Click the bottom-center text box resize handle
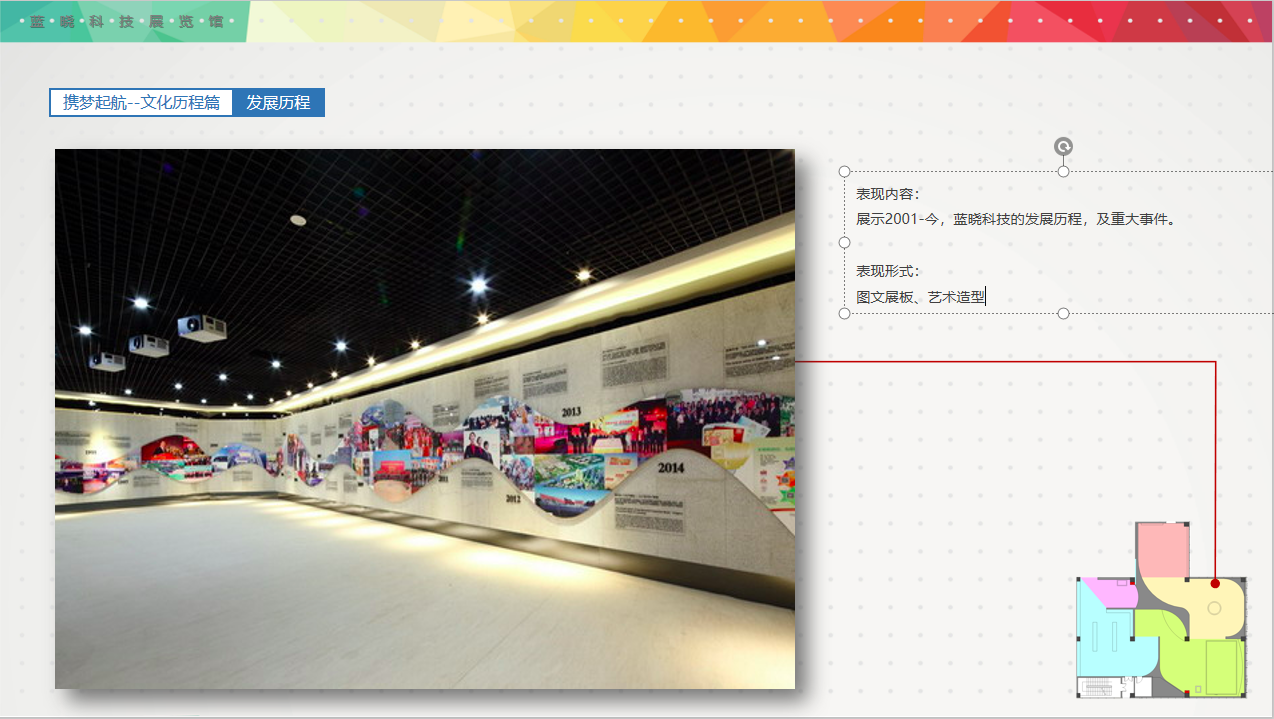Image resolution: width=1274 pixels, height=719 pixels. [x=1063, y=314]
